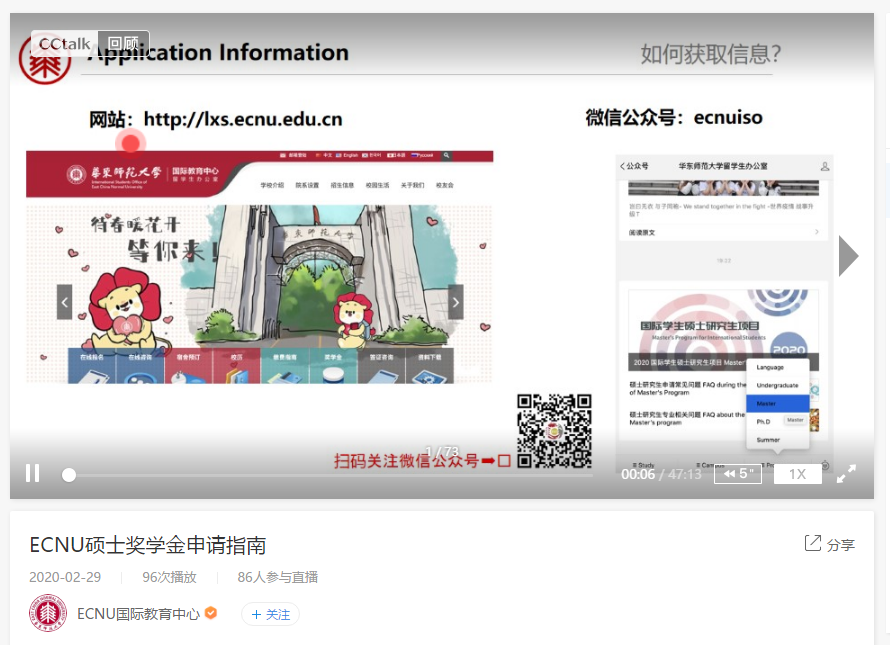Viewport: 890px width, 645px height.
Task: Click the verified badge beside channel name
Action: pyautogui.click(x=211, y=613)
